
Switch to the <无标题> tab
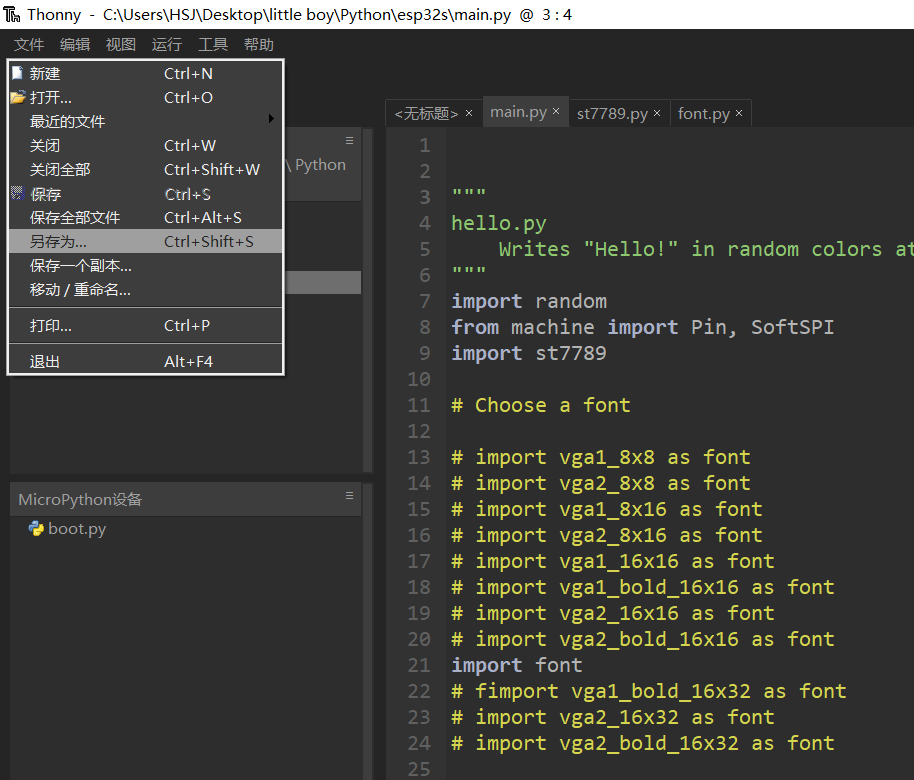click(x=427, y=113)
